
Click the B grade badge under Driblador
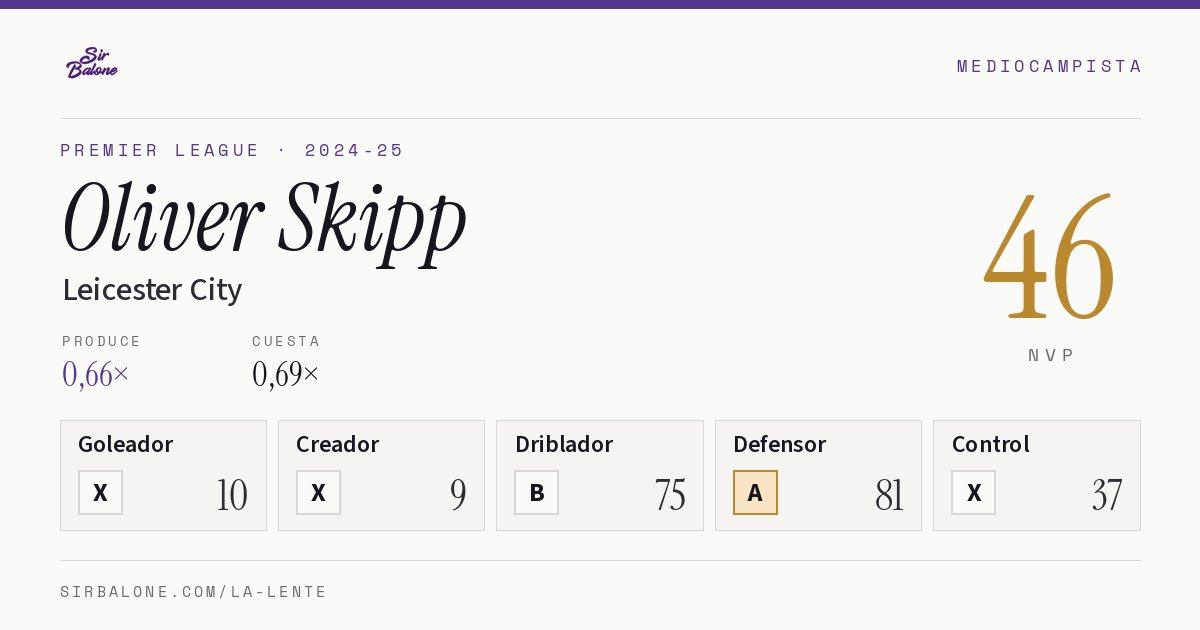(x=537, y=492)
